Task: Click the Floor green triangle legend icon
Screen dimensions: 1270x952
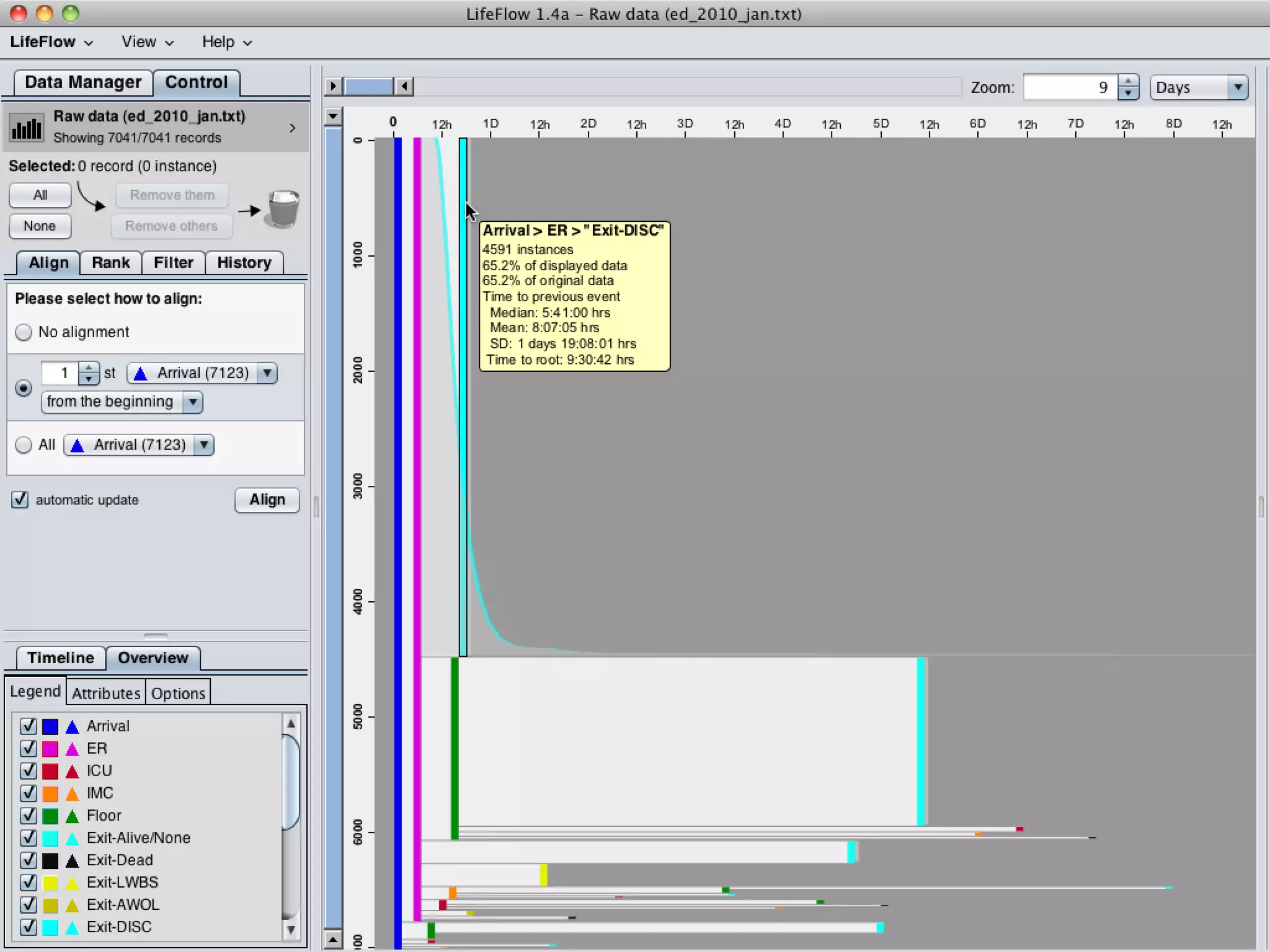Action: [x=73, y=816]
